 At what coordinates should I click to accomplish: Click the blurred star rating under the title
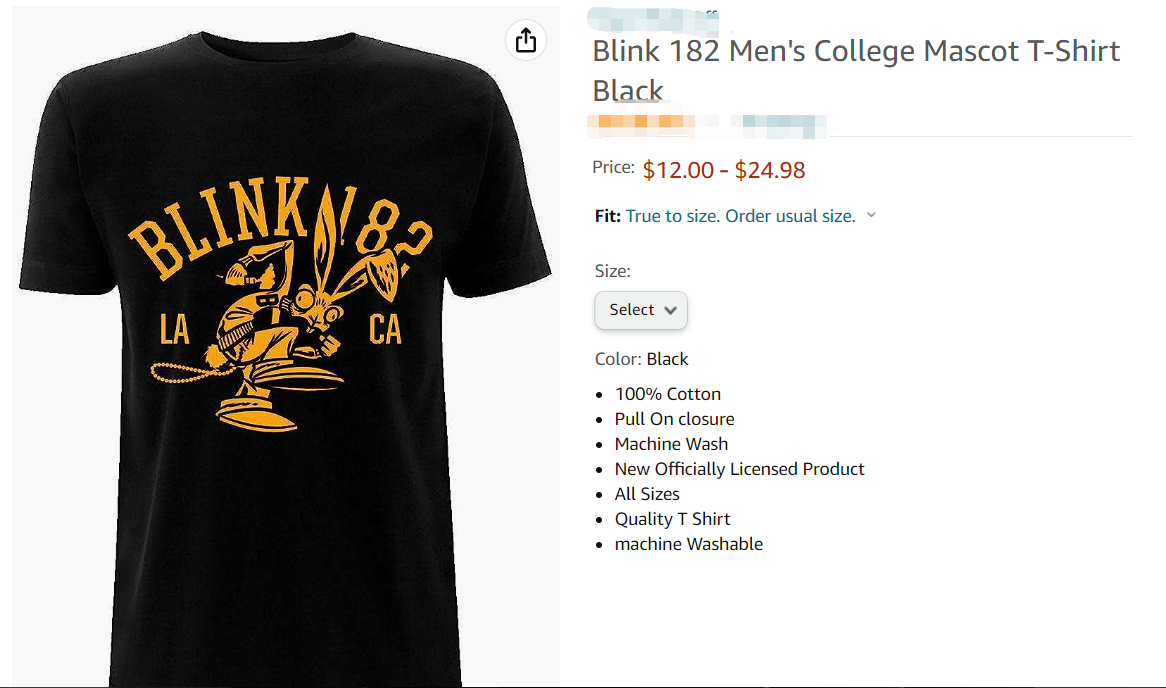tap(640, 125)
